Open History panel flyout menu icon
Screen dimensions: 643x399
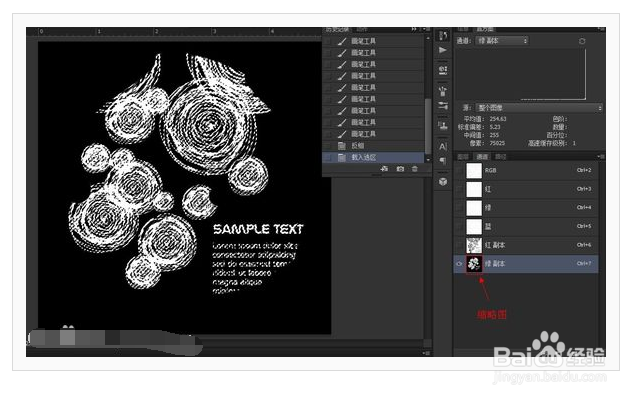coord(425,30)
